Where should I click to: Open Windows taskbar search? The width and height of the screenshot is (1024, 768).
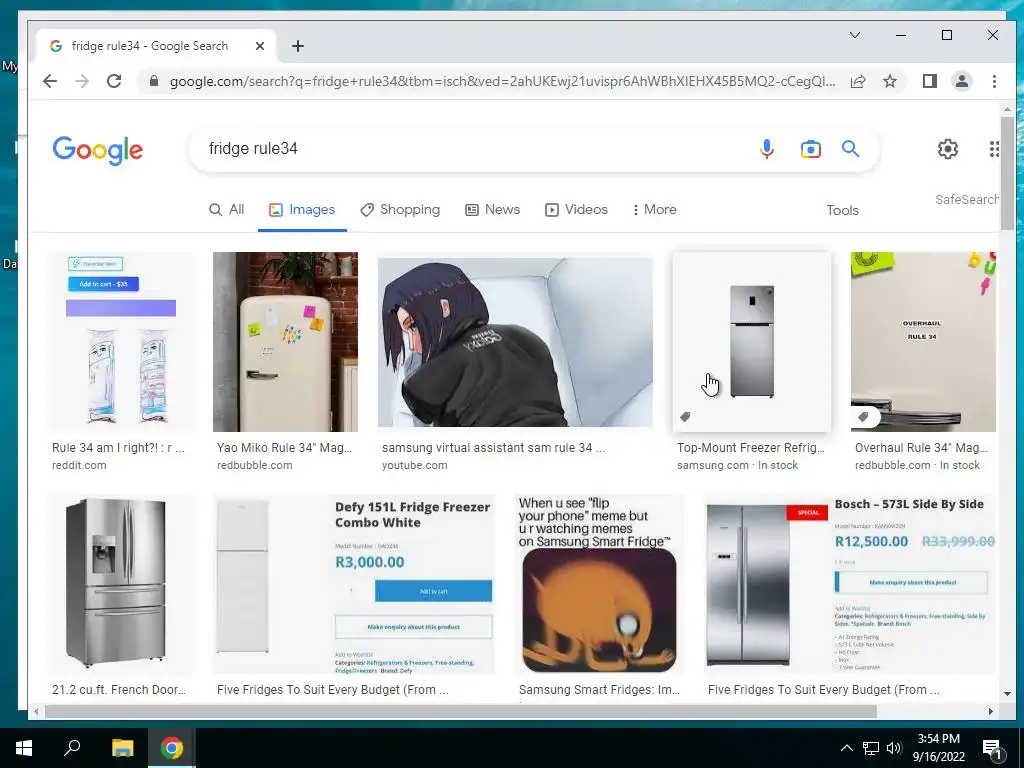click(x=72, y=748)
